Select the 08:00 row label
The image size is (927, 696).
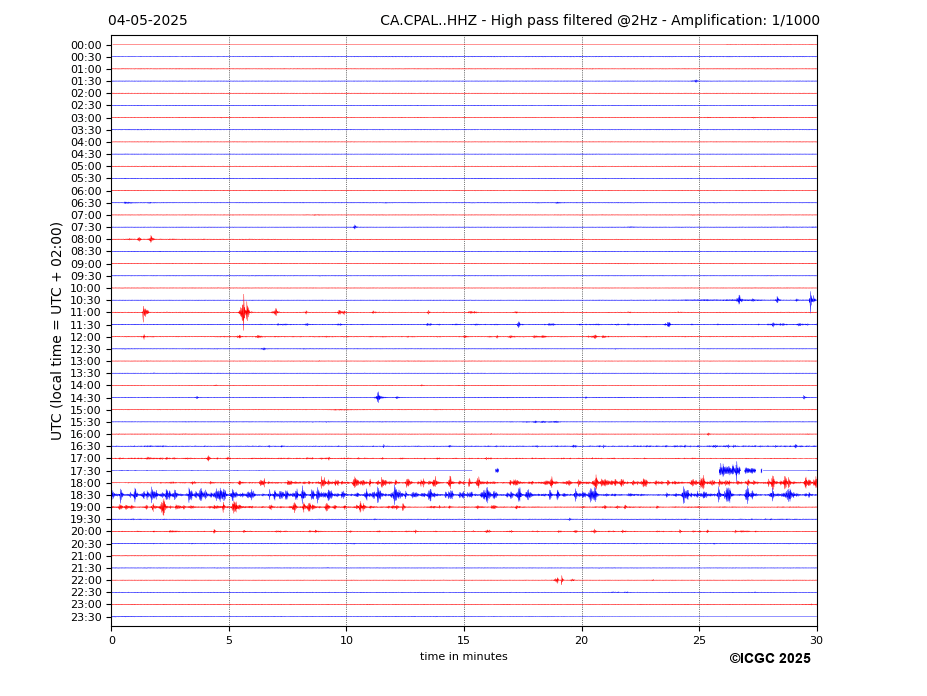pyautogui.click(x=86, y=239)
